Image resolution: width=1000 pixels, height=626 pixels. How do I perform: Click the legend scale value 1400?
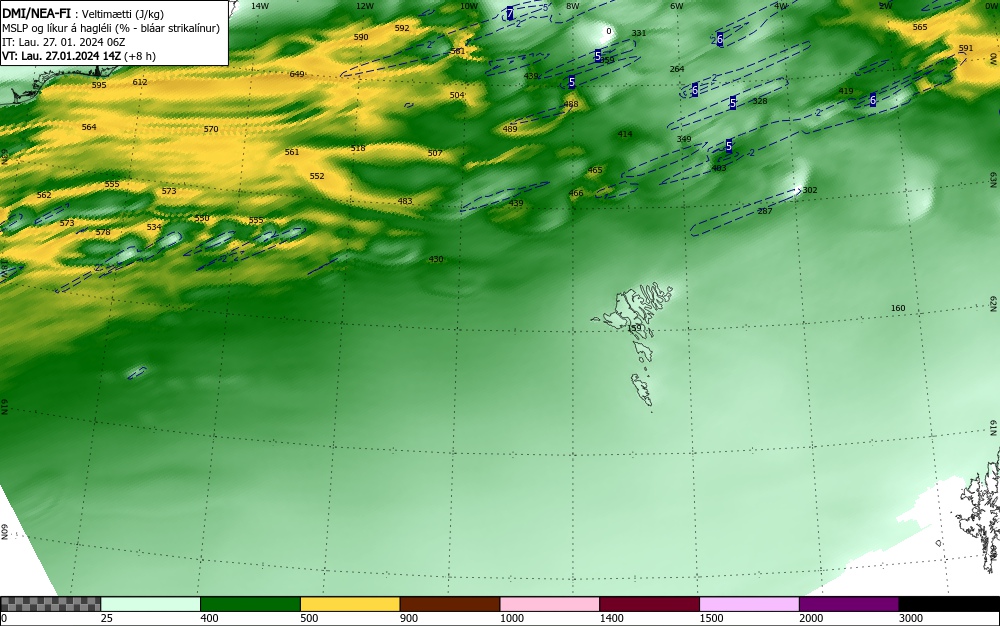pyautogui.click(x=612, y=618)
